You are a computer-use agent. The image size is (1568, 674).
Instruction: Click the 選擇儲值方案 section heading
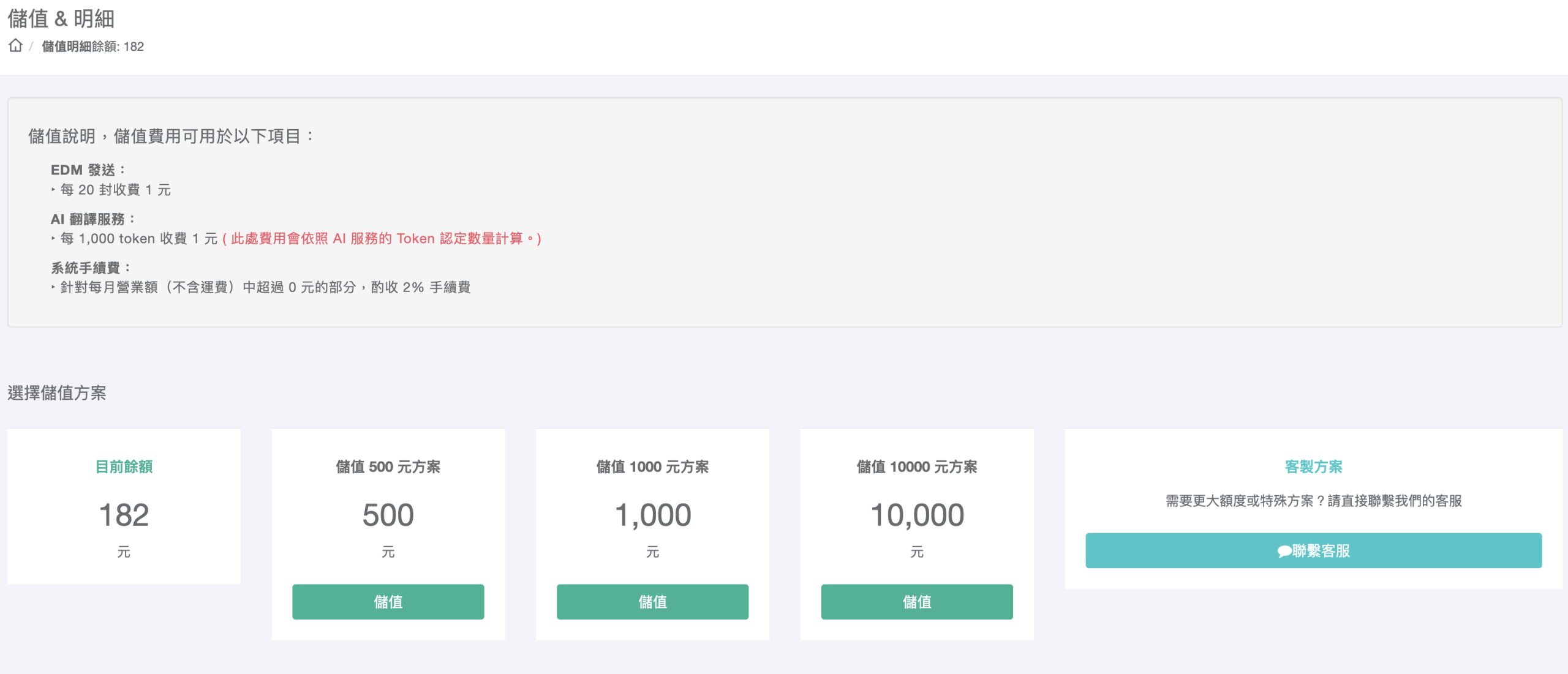[57, 392]
